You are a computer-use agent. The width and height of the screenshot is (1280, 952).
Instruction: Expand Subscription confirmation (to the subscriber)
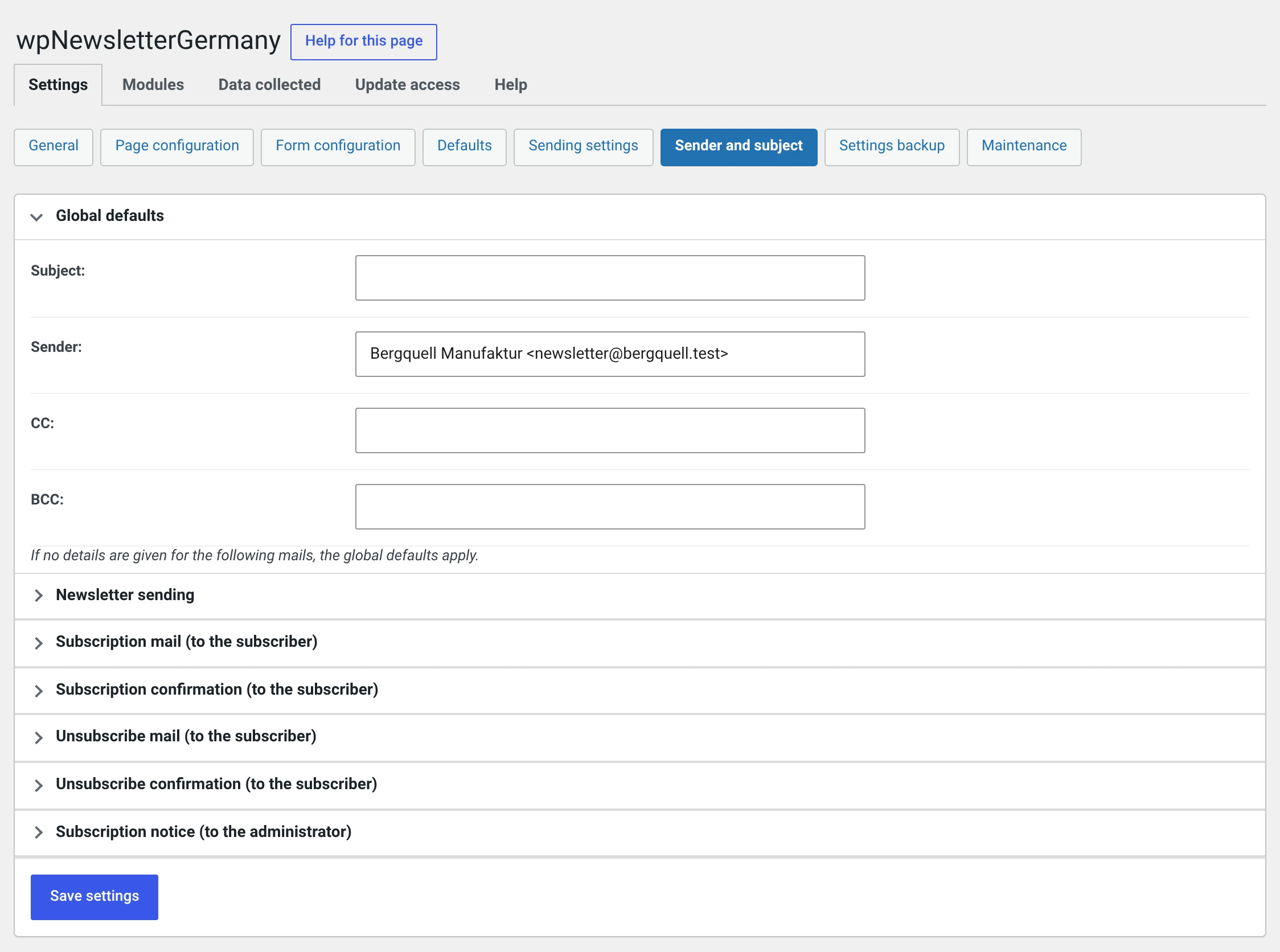coord(639,691)
